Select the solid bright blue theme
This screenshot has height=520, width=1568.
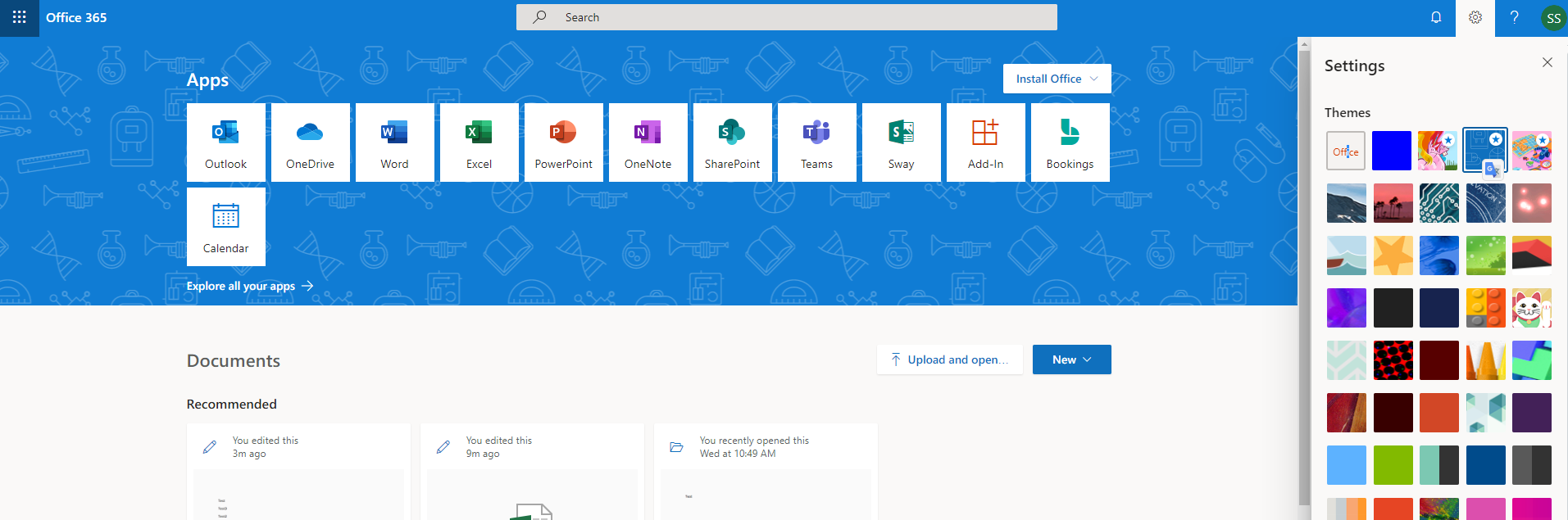click(1392, 151)
